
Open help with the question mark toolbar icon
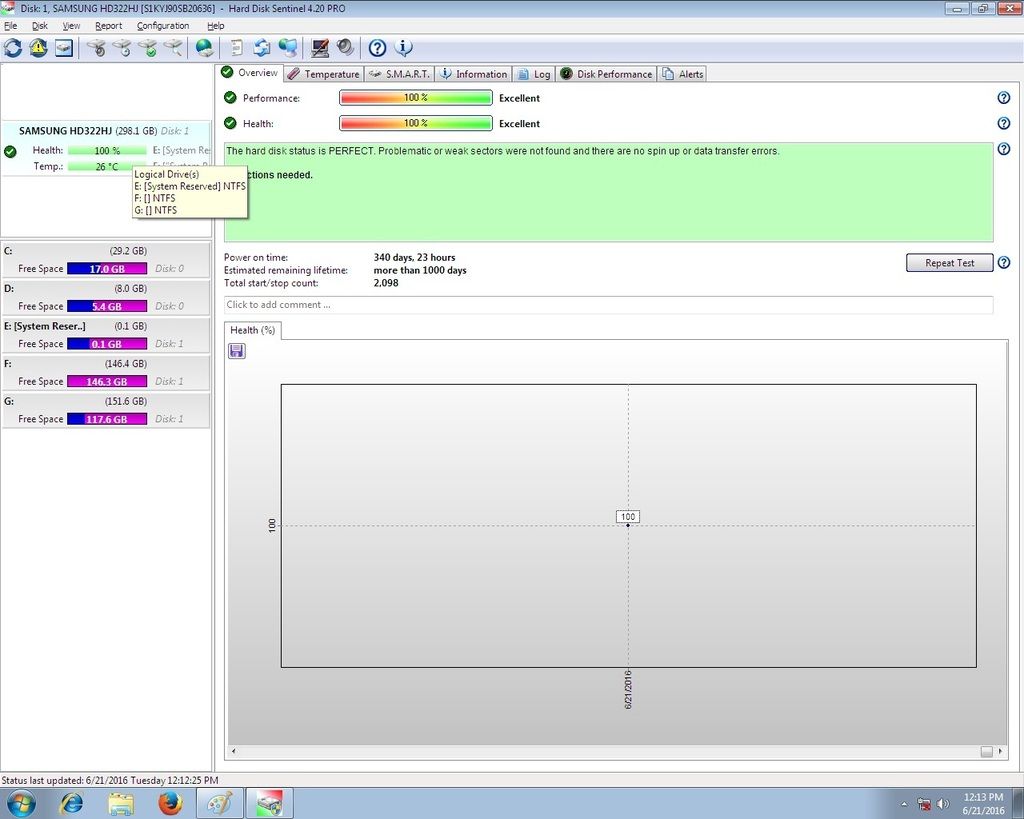(x=377, y=47)
